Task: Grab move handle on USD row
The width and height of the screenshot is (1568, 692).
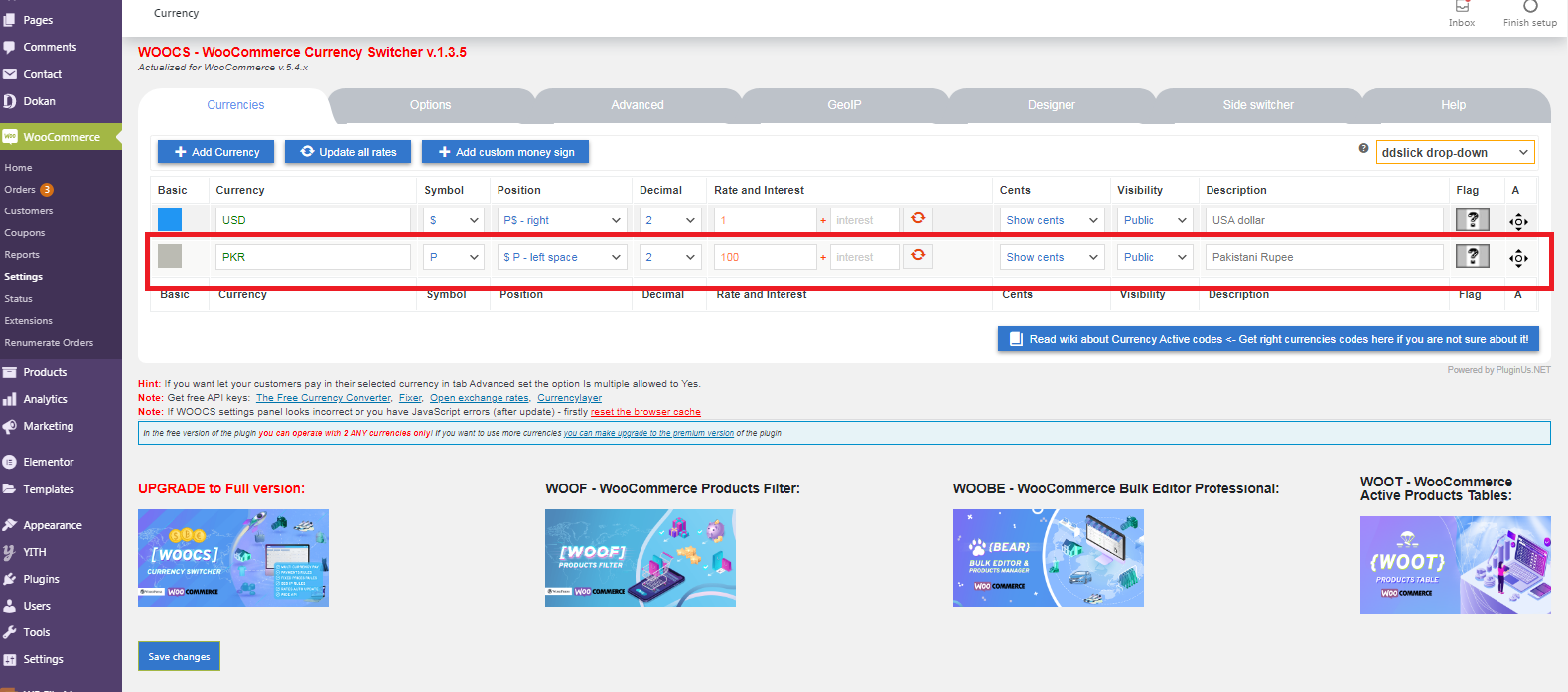Action: pos(1518,222)
